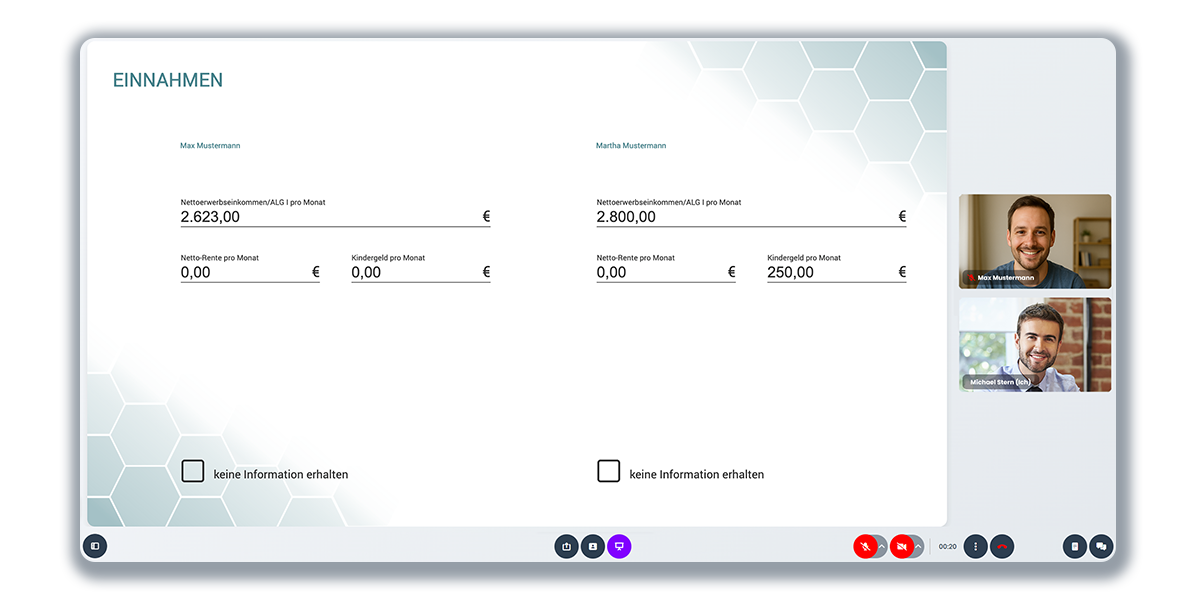This screenshot has height=600, width=1200.
Task: Check Max's 'keine Information erhalten' box
Action: click(x=193, y=472)
